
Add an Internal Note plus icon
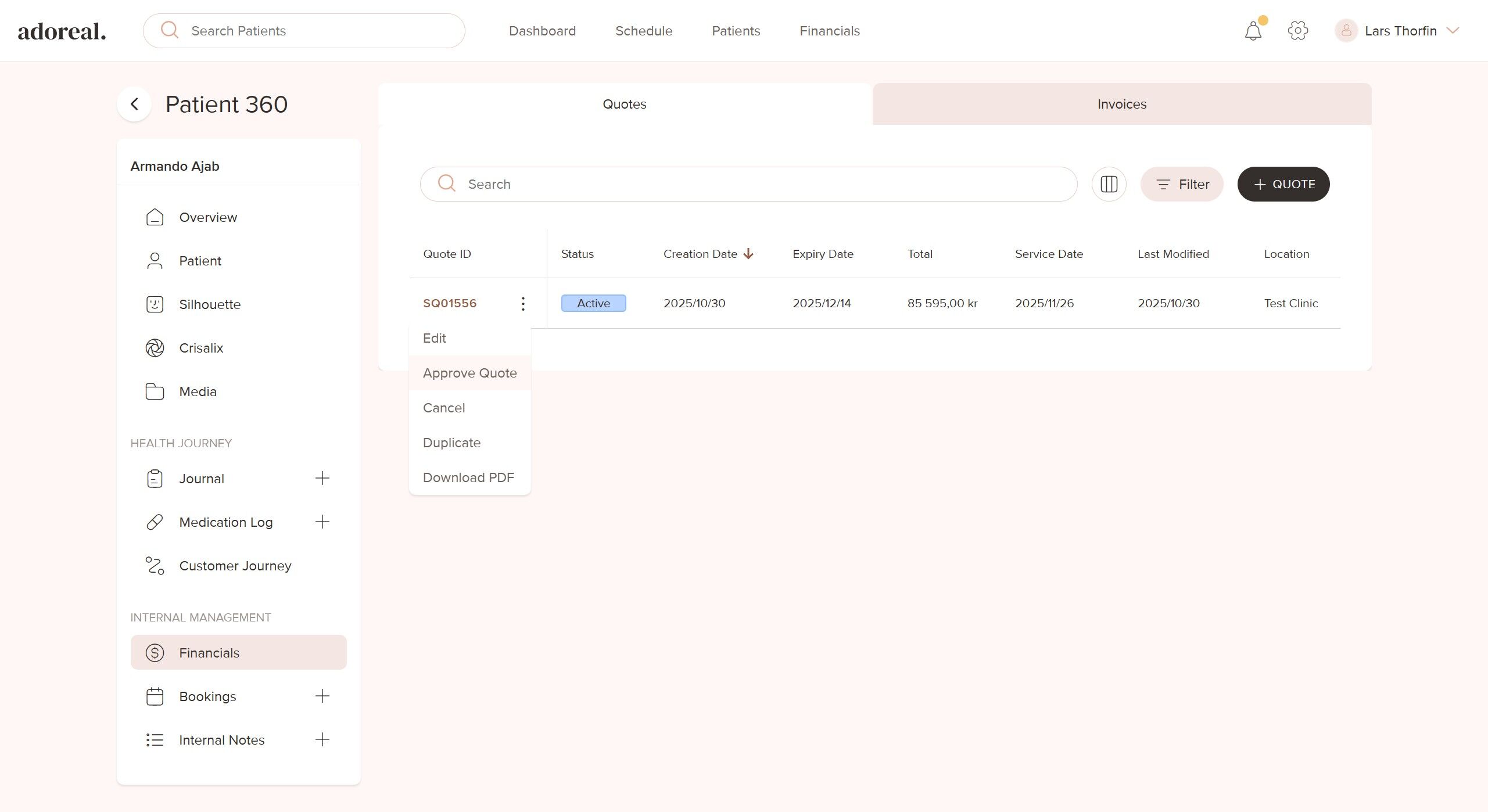click(x=322, y=739)
